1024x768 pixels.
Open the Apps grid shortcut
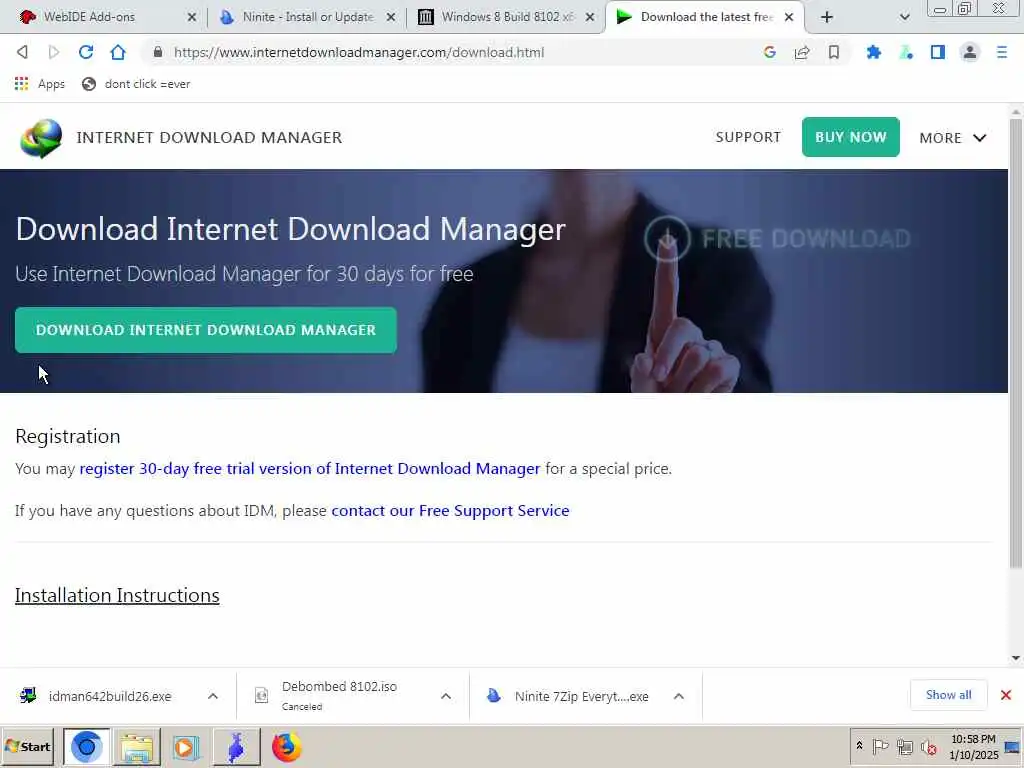coord(39,84)
